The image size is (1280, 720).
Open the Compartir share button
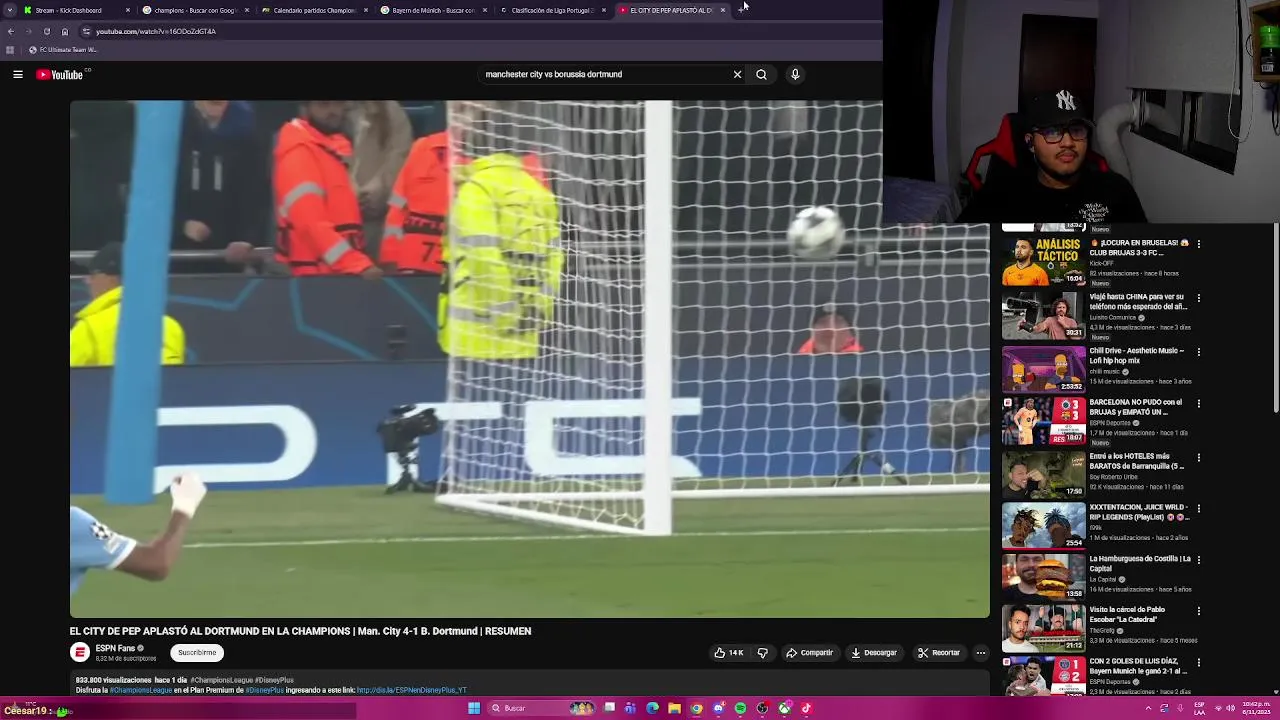pyautogui.click(x=809, y=653)
